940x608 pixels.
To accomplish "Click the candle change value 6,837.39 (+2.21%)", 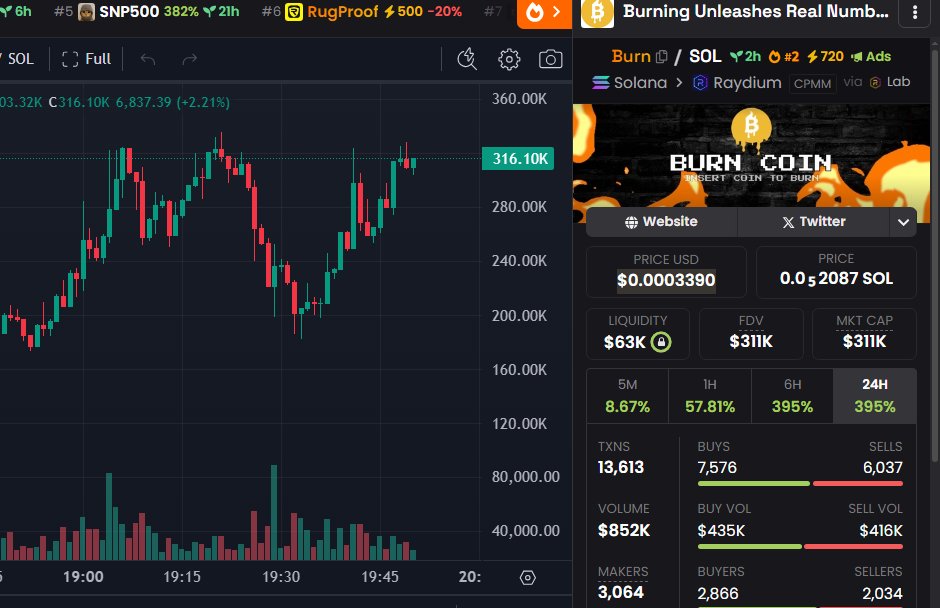I will [x=173, y=103].
